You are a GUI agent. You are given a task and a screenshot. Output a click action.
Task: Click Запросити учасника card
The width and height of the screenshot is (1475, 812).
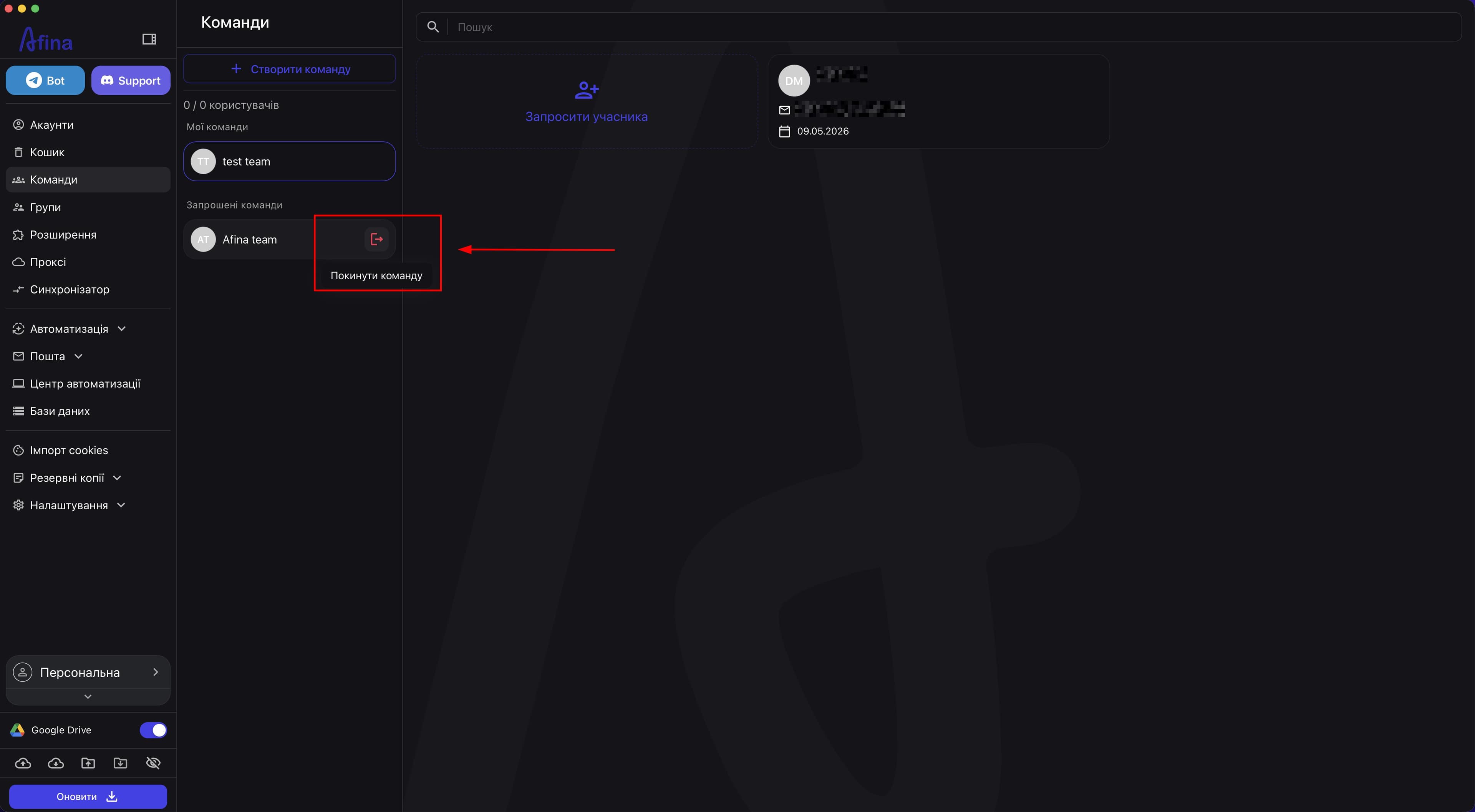(587, 102)
